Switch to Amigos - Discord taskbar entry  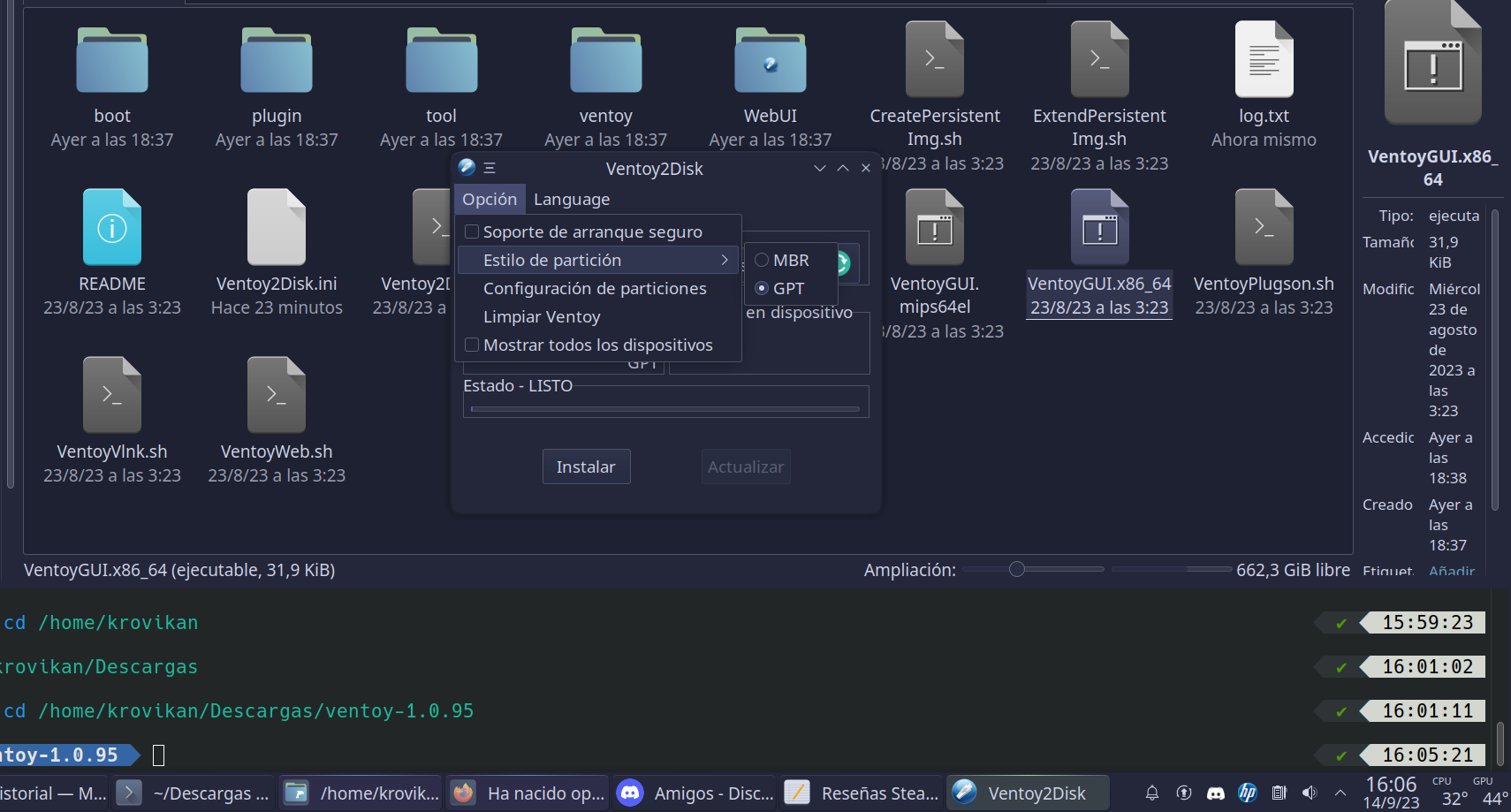point(695,793)
